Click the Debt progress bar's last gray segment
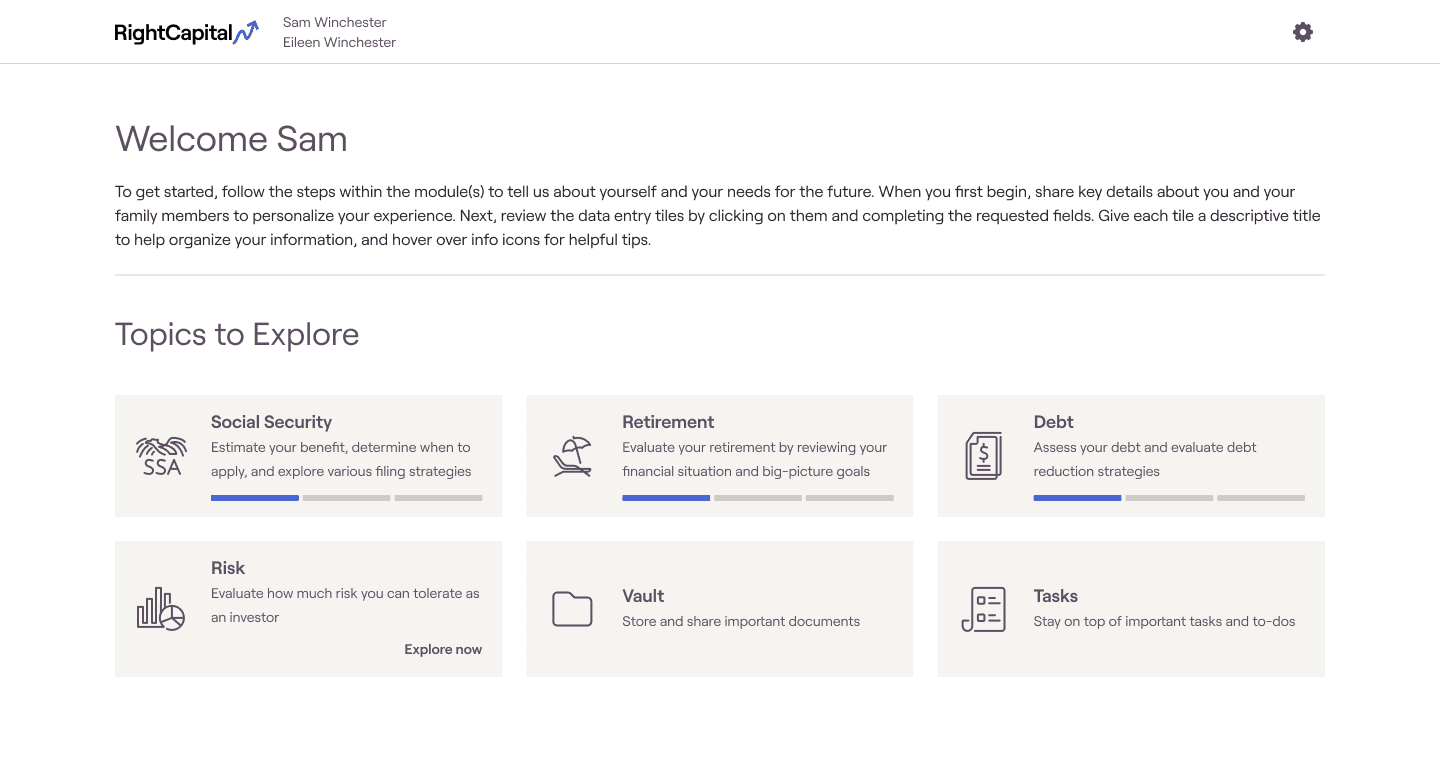1440x776 pixels. (1260, 498)
